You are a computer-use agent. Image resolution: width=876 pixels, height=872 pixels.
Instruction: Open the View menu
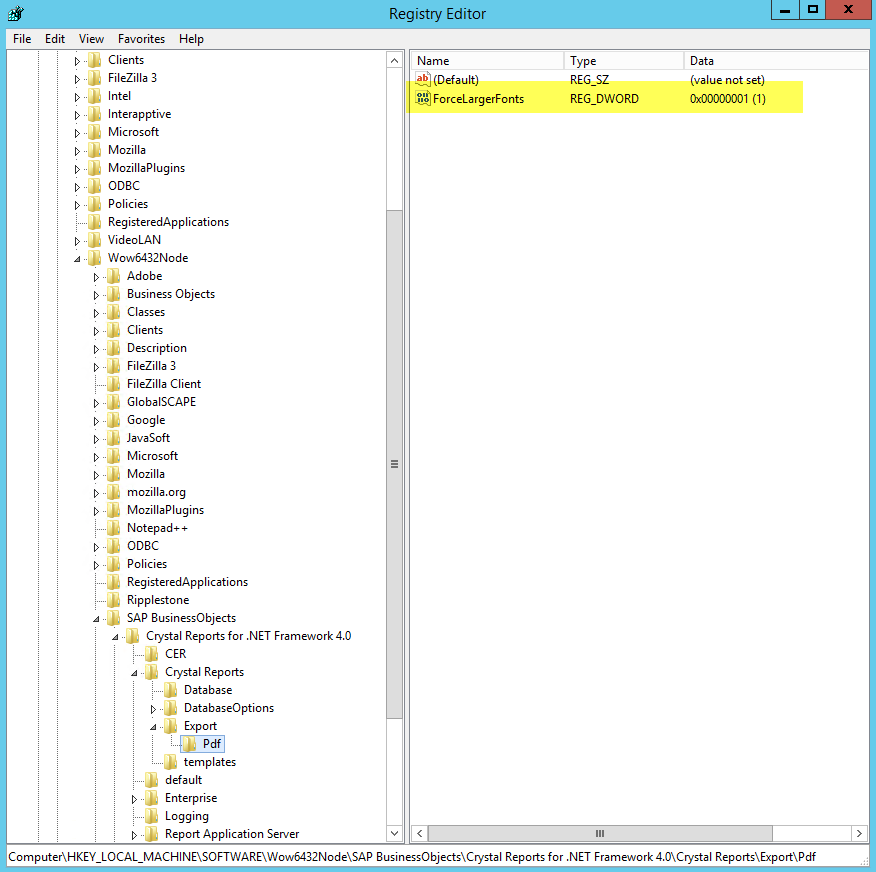click(x=91, y=39)
